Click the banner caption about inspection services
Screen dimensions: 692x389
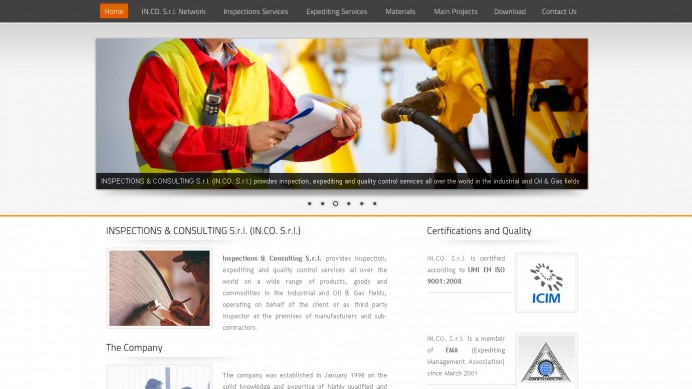coord(340,181)
